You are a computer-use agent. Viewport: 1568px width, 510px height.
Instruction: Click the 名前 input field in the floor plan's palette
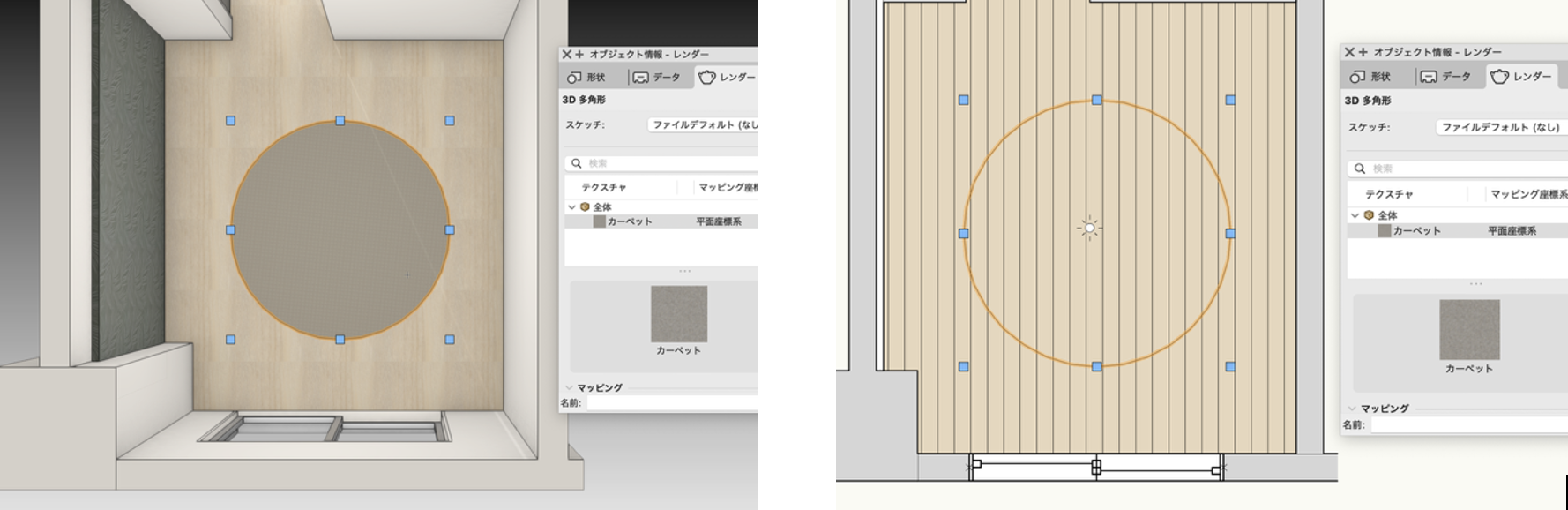point(1468,425)
